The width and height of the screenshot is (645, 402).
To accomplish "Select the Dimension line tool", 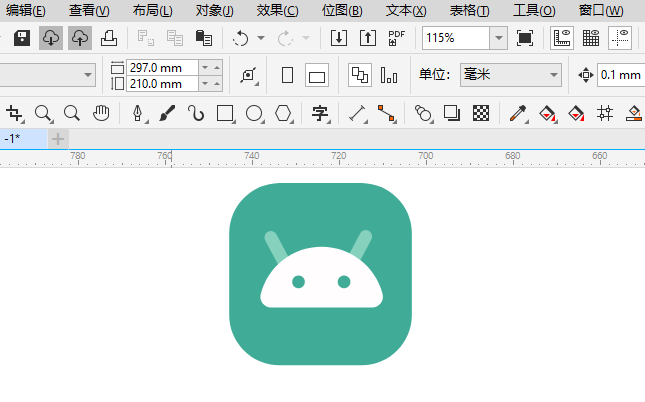I will [x=357, y=113].
